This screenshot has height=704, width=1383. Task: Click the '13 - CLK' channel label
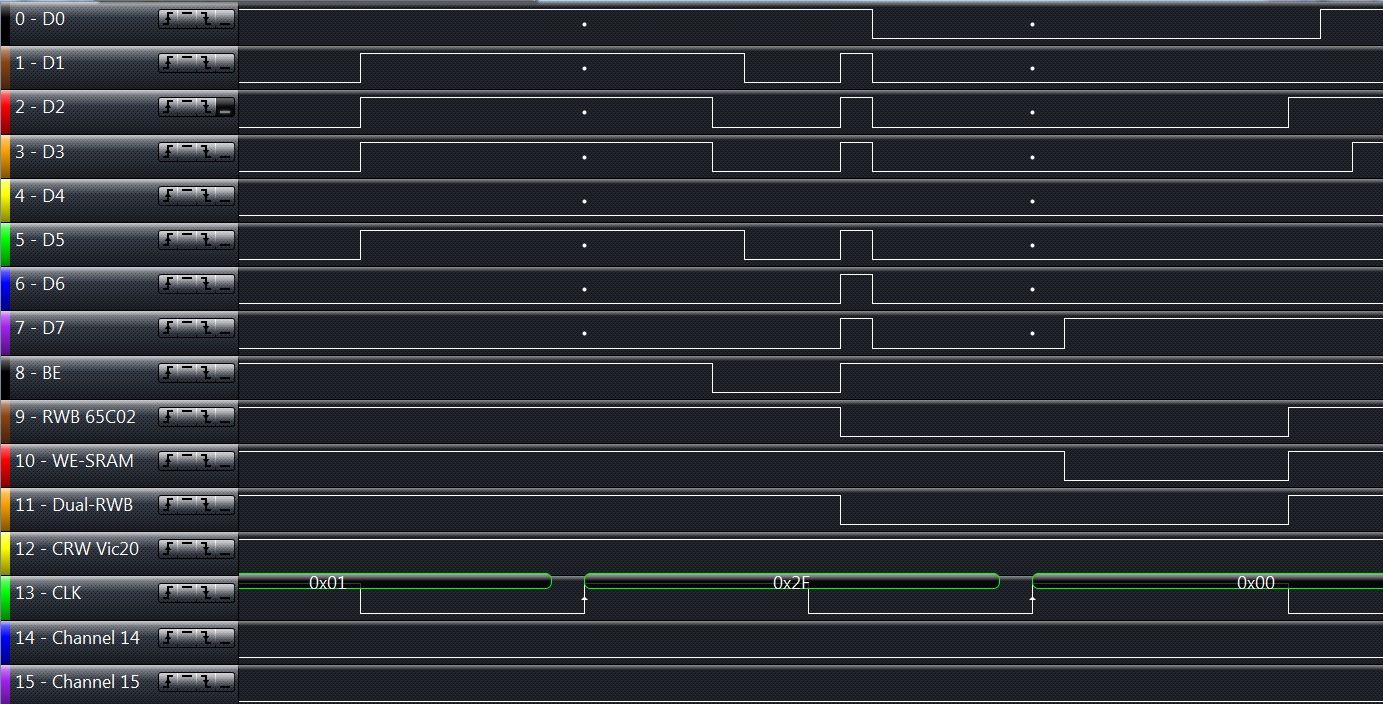48,593
